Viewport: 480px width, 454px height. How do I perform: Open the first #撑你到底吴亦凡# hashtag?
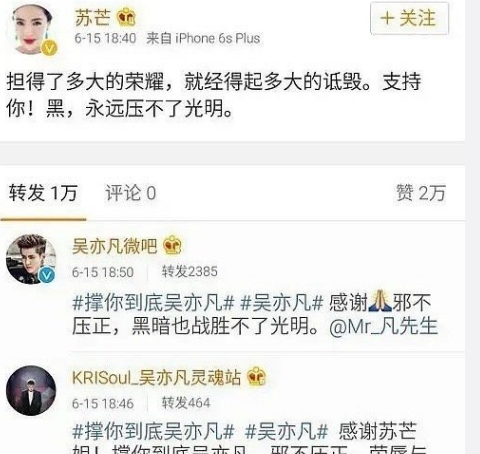tap(153, 302)
